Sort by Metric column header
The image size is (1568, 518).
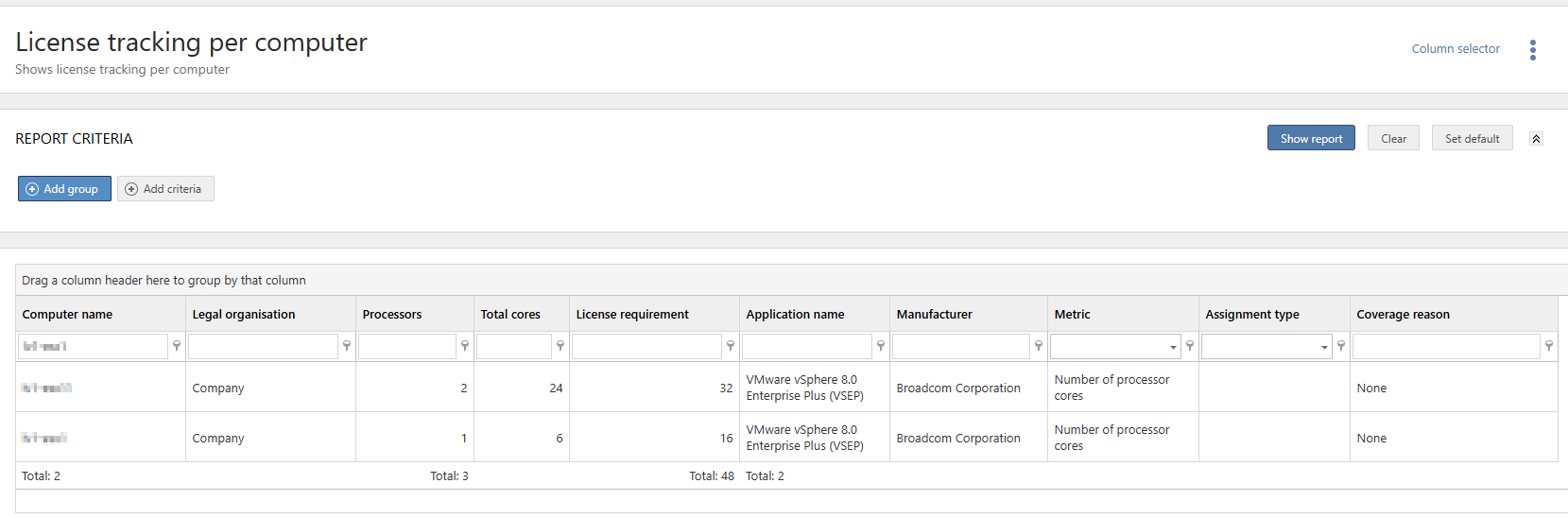[1123, 314]
